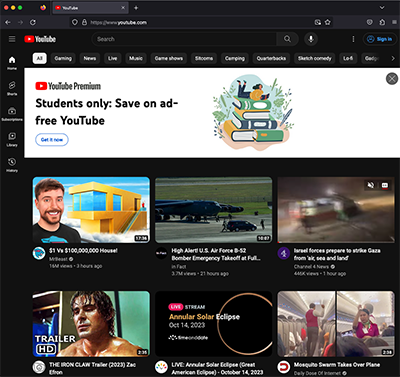Select the Sitcoms category chip
This screenshot has height=377, width=400.
coord(204,58)
